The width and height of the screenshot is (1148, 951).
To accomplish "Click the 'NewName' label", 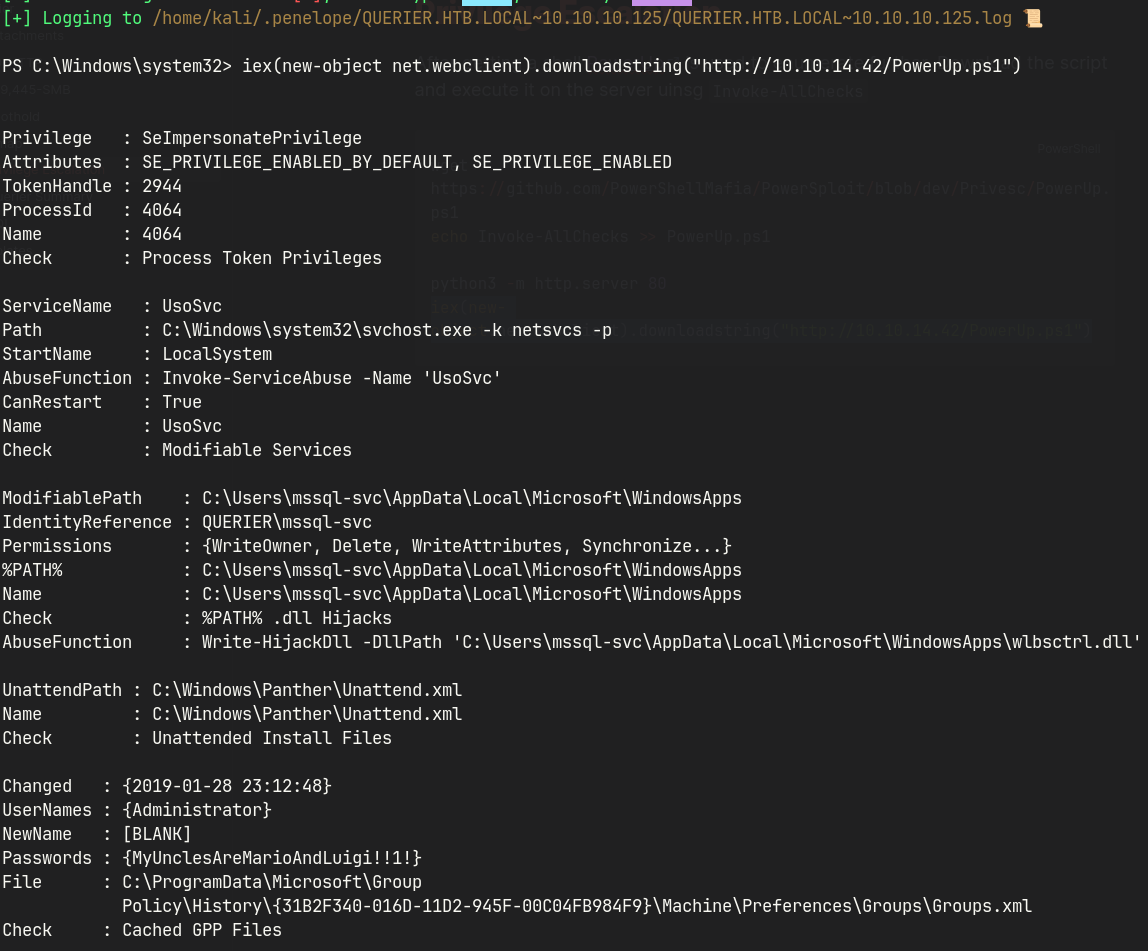I will (37, 835).
